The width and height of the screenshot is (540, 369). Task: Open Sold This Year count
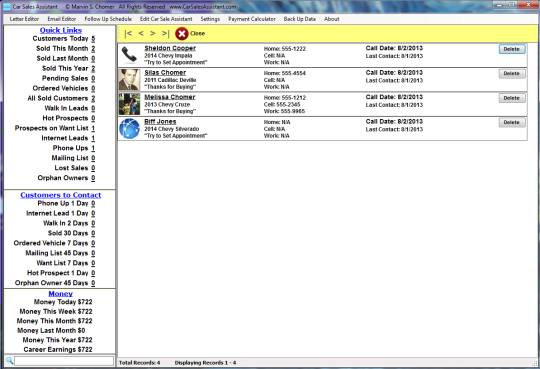[x=93, y=69]
